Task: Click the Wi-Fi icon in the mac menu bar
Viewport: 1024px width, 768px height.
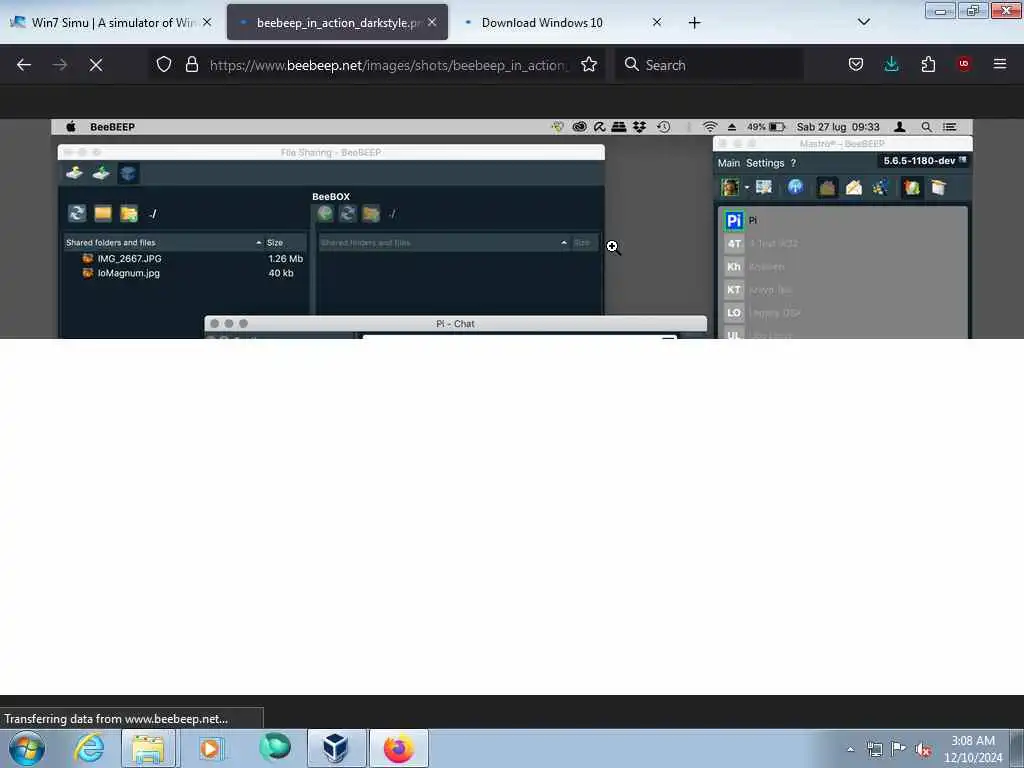Action: click(710, 127)
